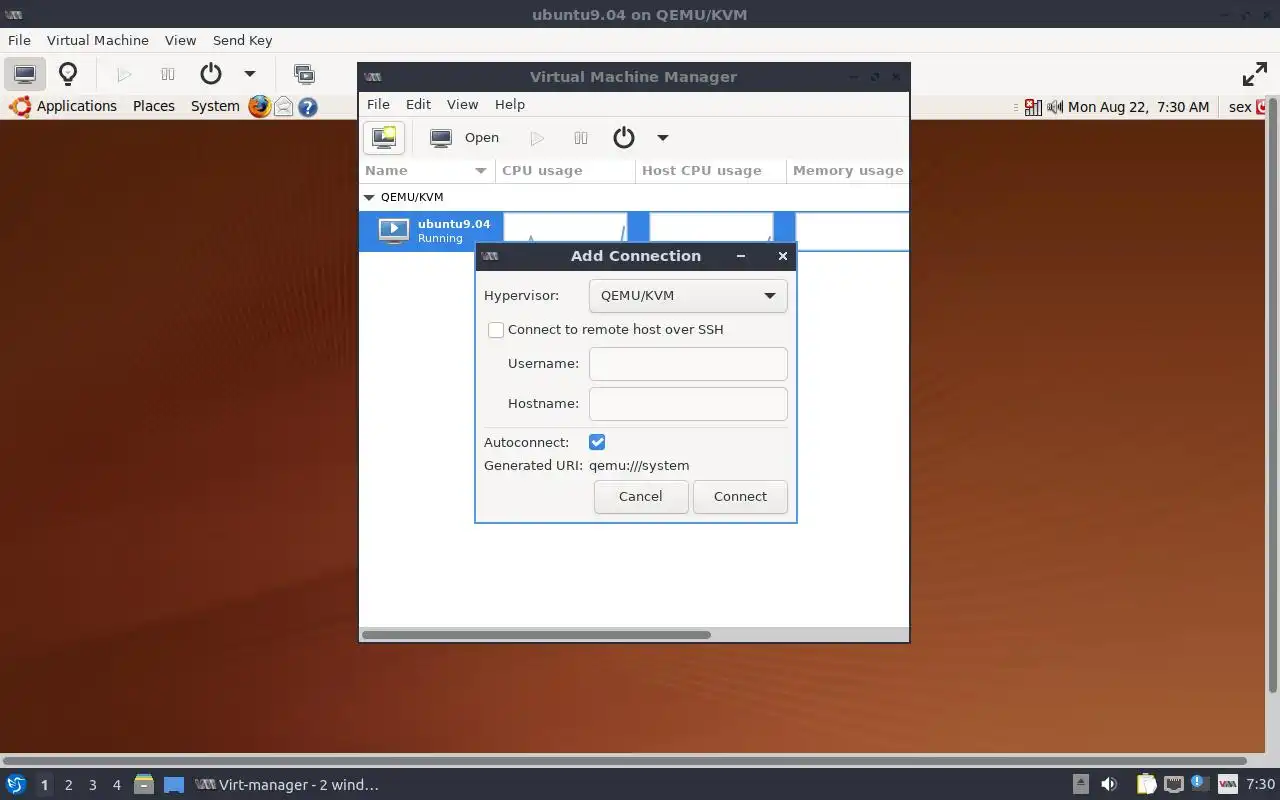The image size is (1280, 800).
Task: Open Virtual Machine Manager View menu
Action: pyautogui.click(x=462, y=104)
